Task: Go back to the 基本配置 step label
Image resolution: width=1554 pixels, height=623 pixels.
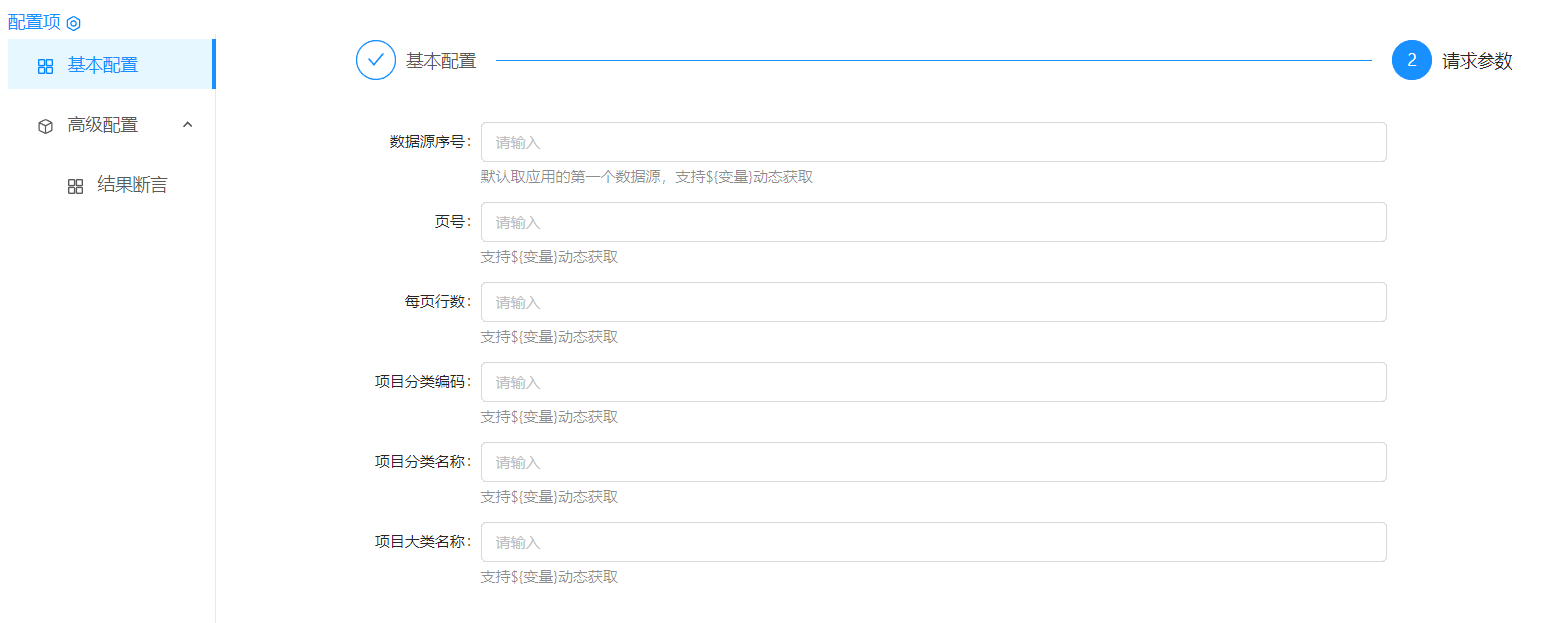Action: 441,61
